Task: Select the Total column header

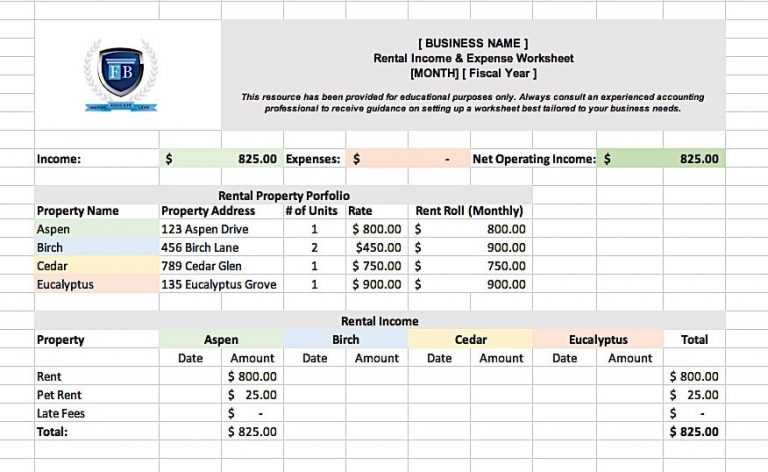Action: click(x=695, y=340)
